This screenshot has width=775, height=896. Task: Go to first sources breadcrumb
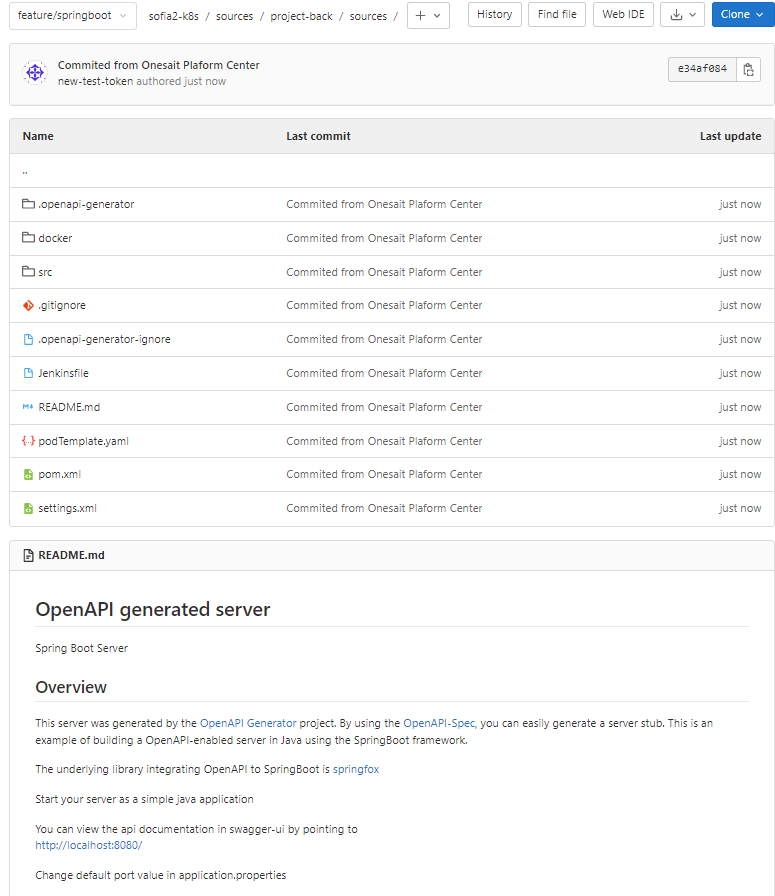coord(234,16)
